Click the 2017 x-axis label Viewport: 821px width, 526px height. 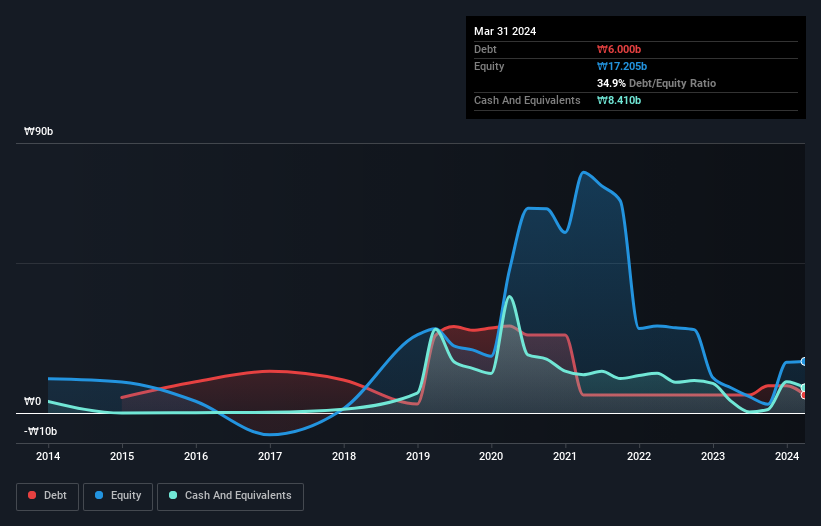coord(270,456)
